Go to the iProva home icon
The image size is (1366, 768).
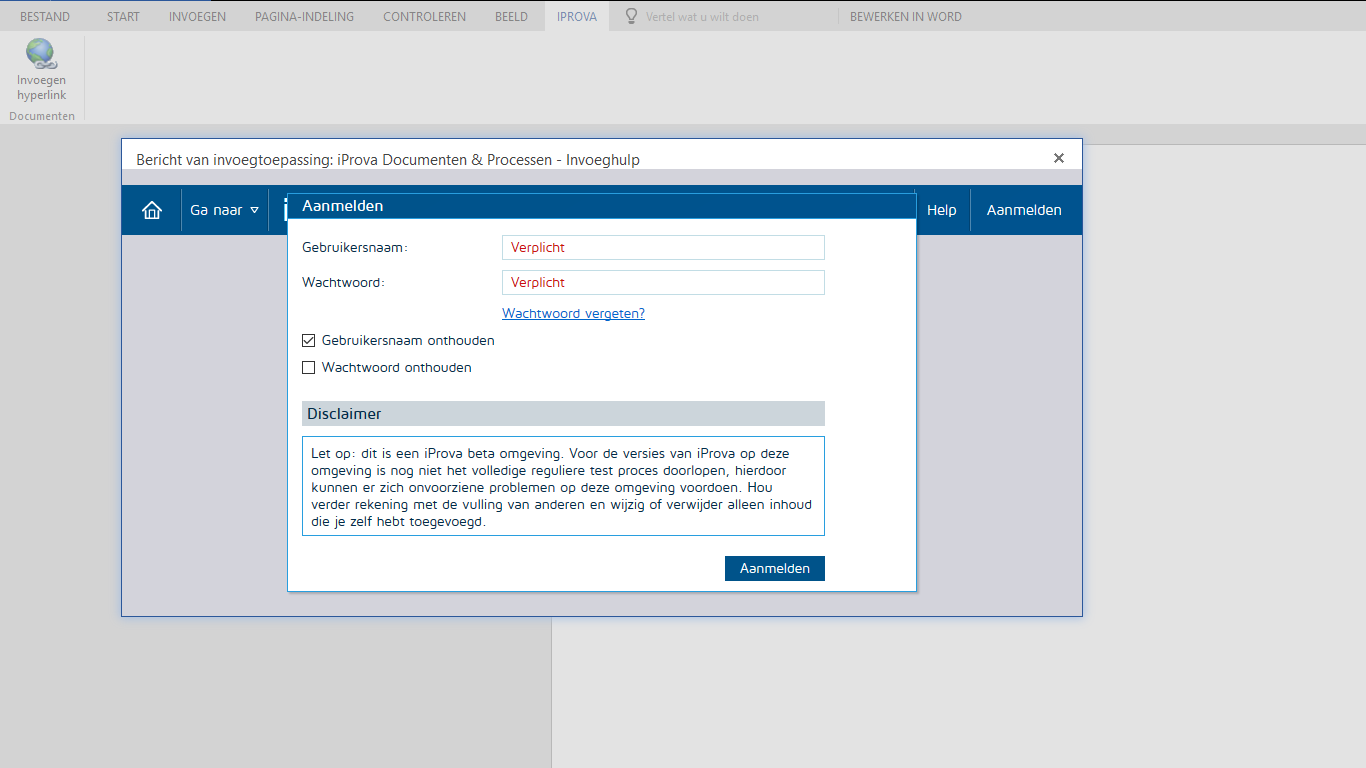[152, 210]
